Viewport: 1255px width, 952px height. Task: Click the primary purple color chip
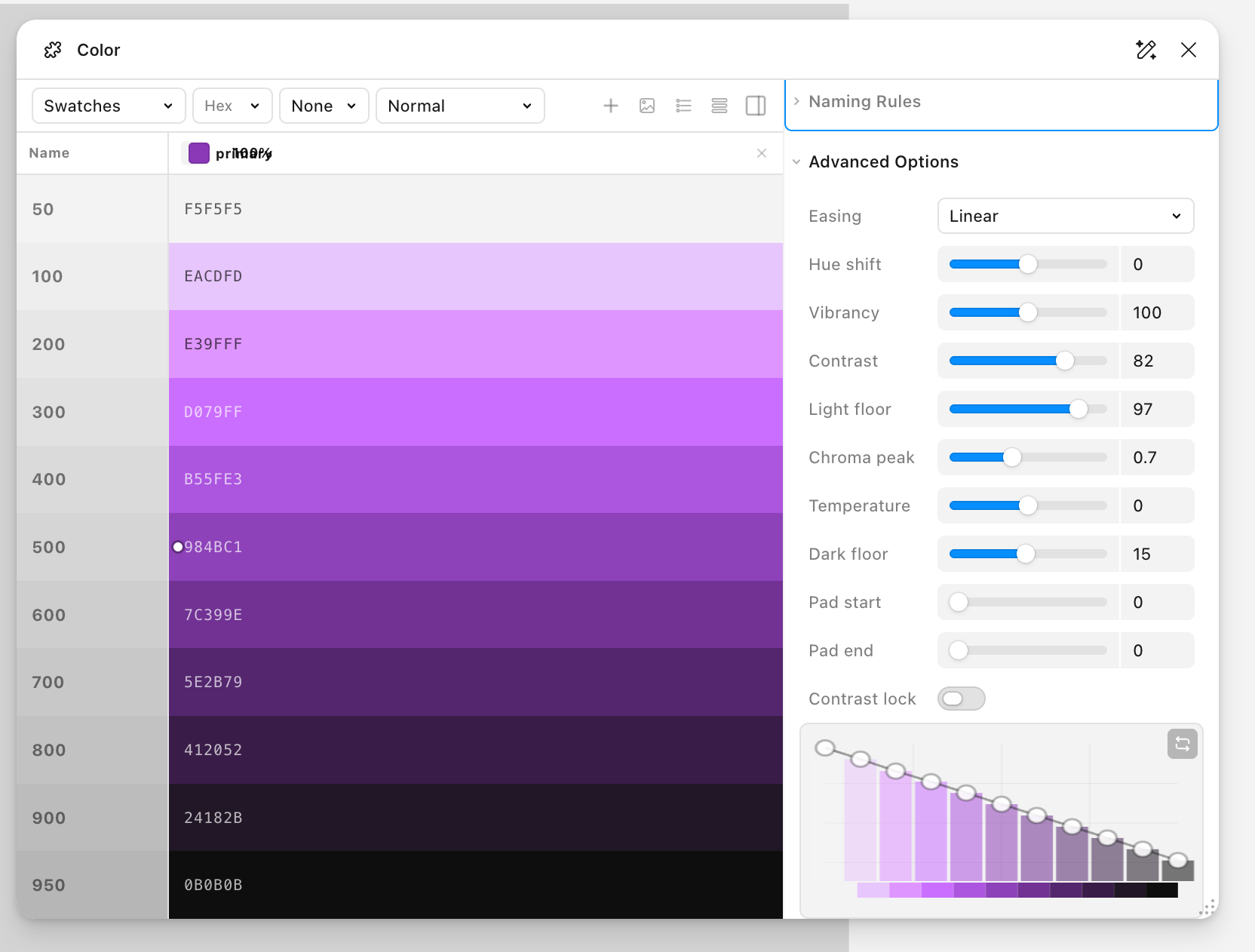coord(198,153)
